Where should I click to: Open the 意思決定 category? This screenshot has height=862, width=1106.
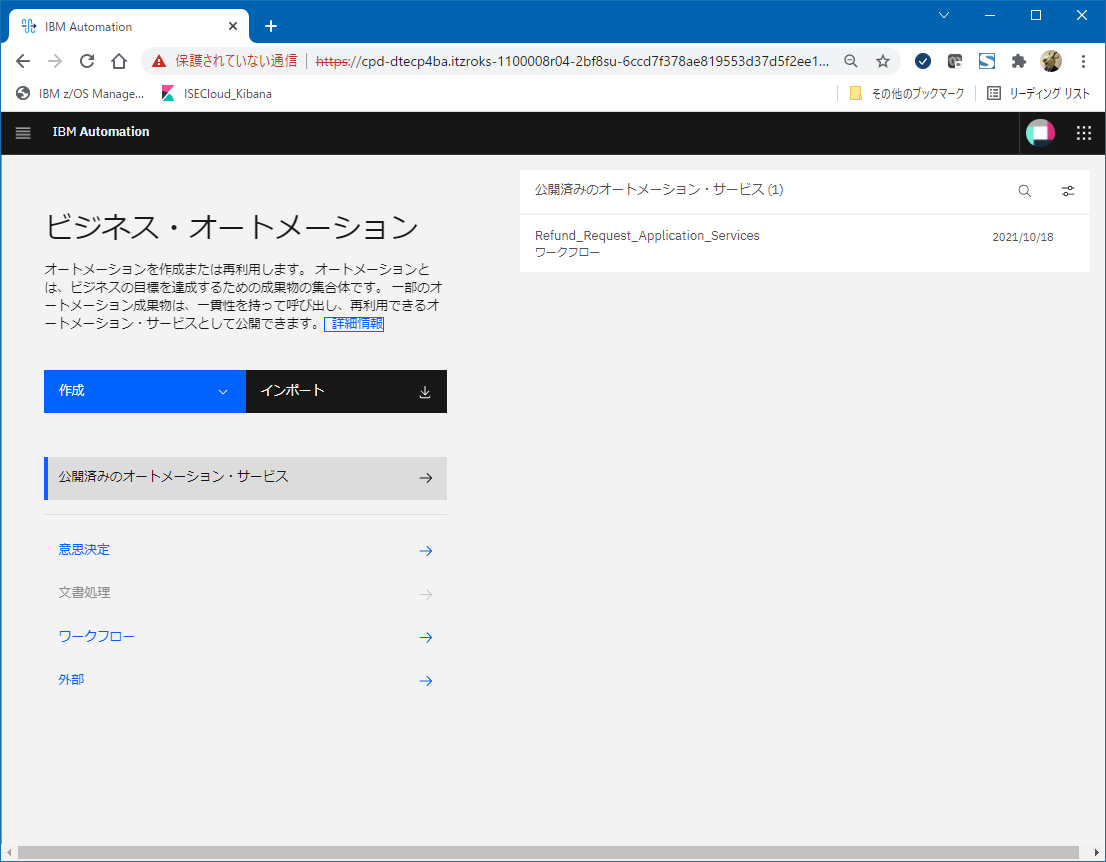coord(84,550)
